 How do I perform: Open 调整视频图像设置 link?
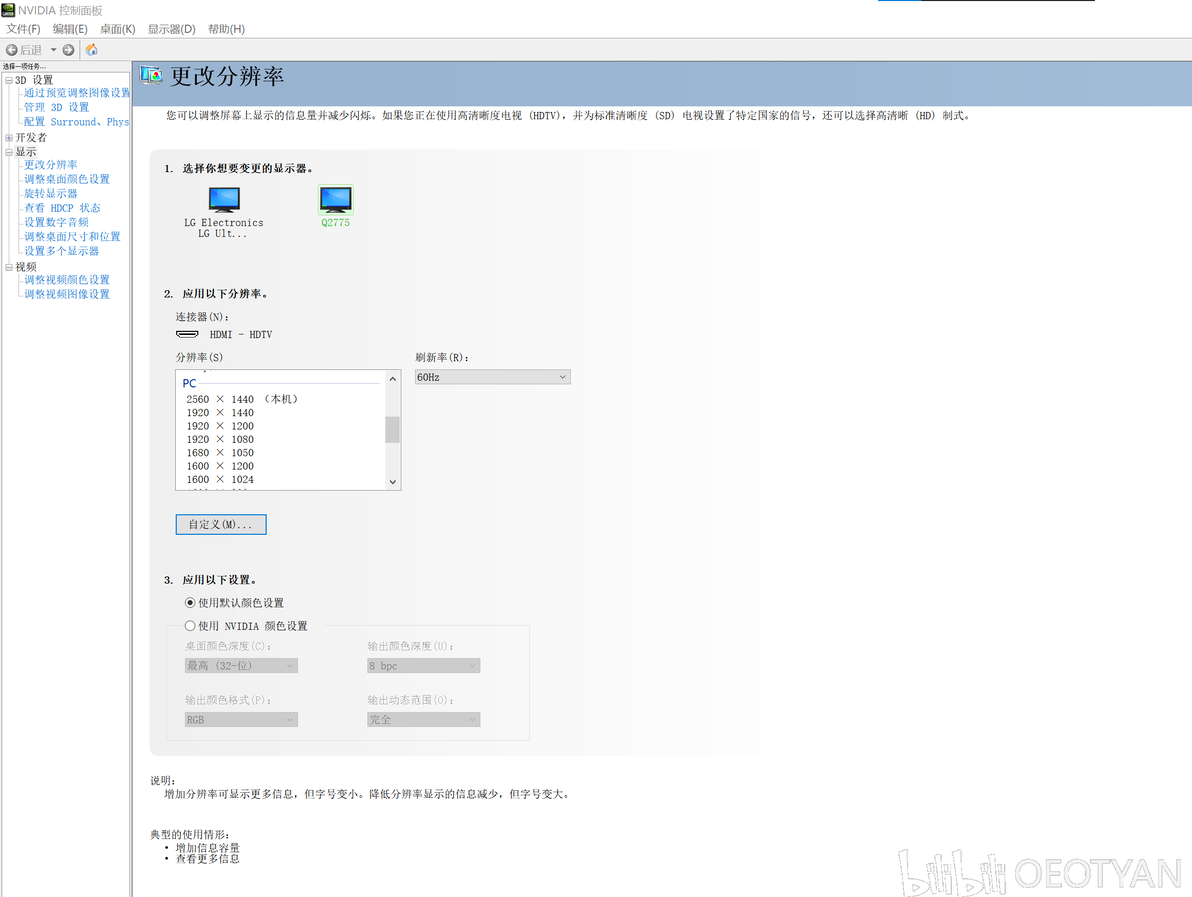coord(67,294)
